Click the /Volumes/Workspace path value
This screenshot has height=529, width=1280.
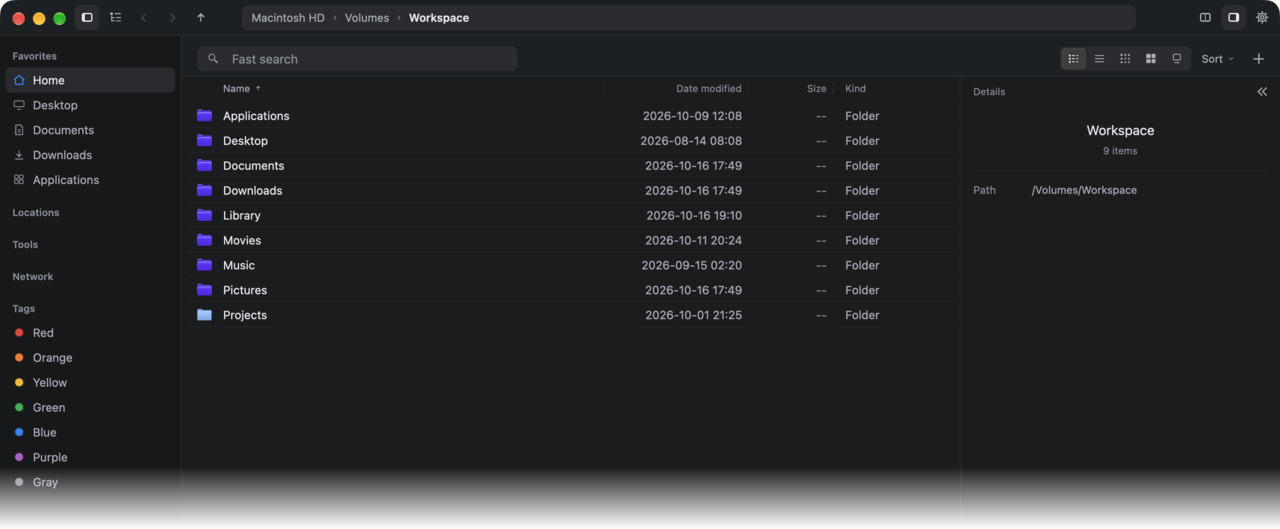[x=1084, y=190]
